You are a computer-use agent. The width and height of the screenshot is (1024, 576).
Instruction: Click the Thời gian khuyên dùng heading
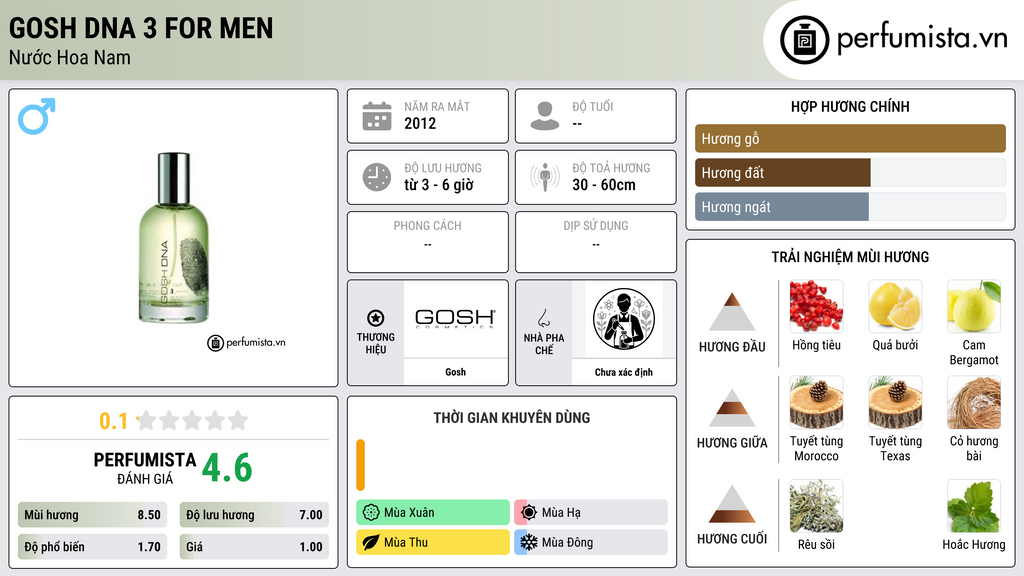(512, 418)
